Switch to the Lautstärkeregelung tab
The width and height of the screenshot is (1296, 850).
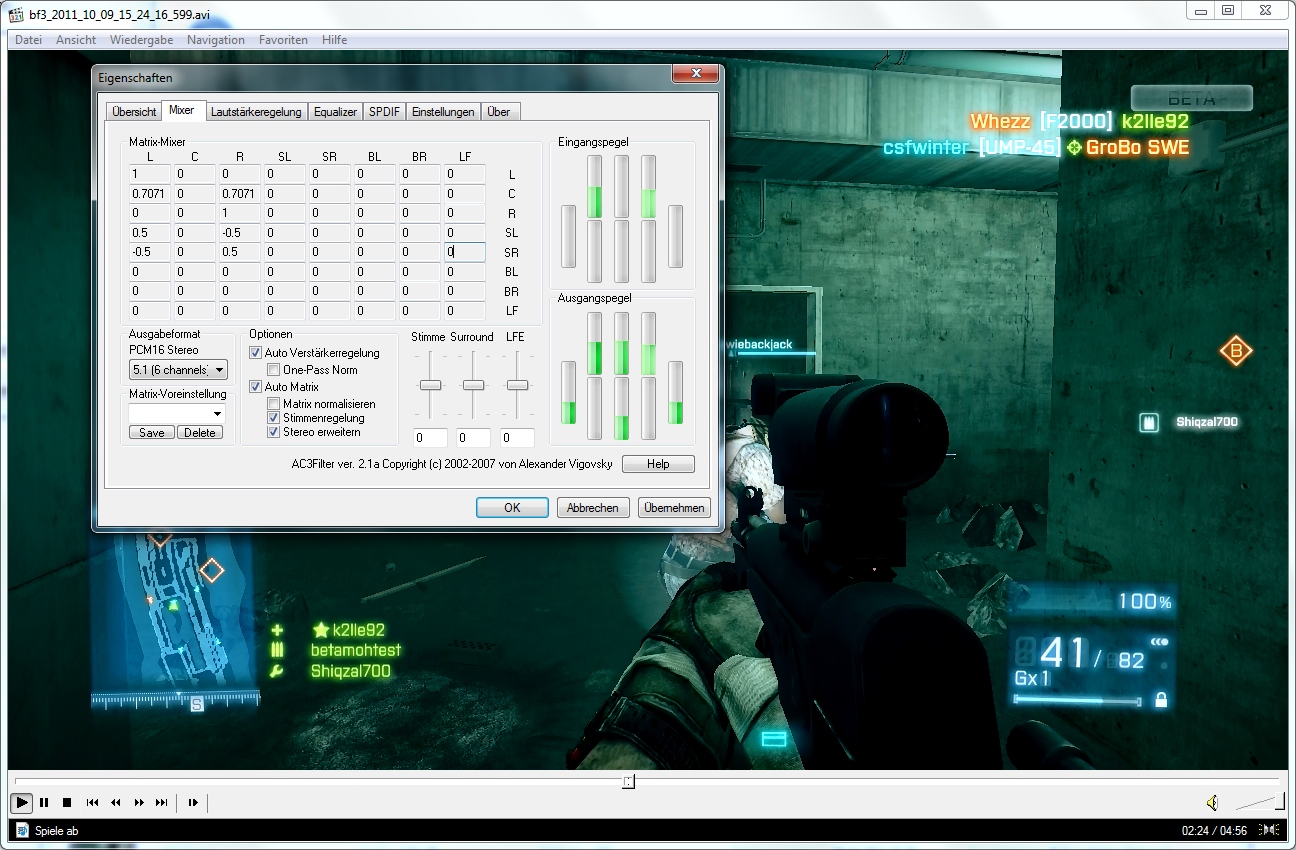pyautogui.click(x=256, y=112)
